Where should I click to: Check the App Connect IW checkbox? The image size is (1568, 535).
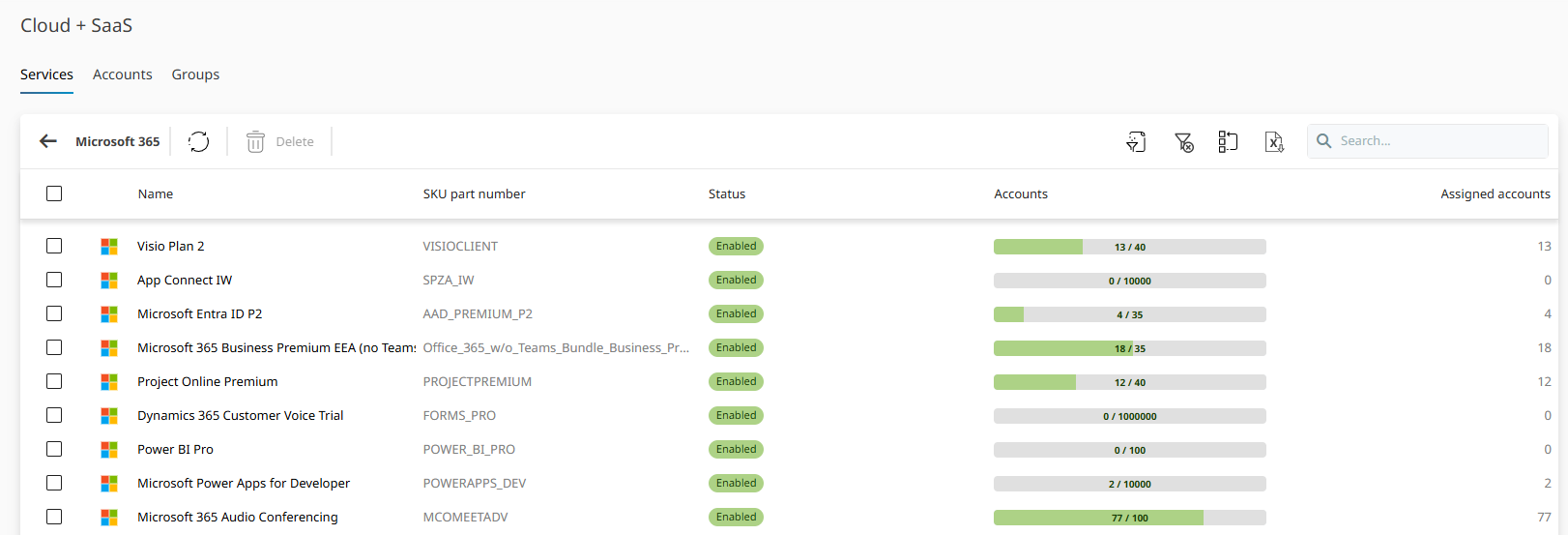click(54, 280)
